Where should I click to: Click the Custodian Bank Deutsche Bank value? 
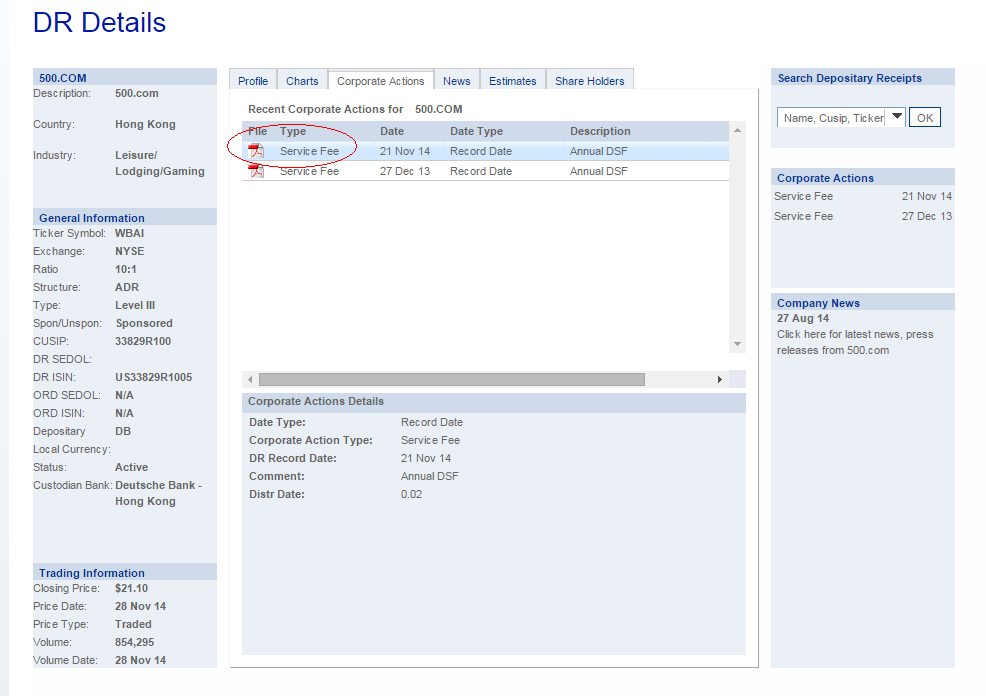(158, 494)
